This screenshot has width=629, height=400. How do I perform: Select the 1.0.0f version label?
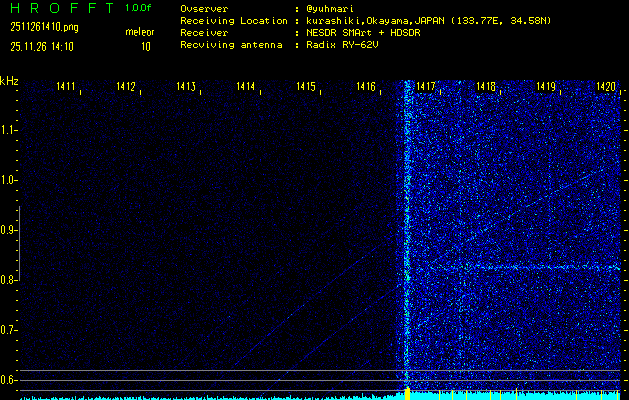coord(139,8)
